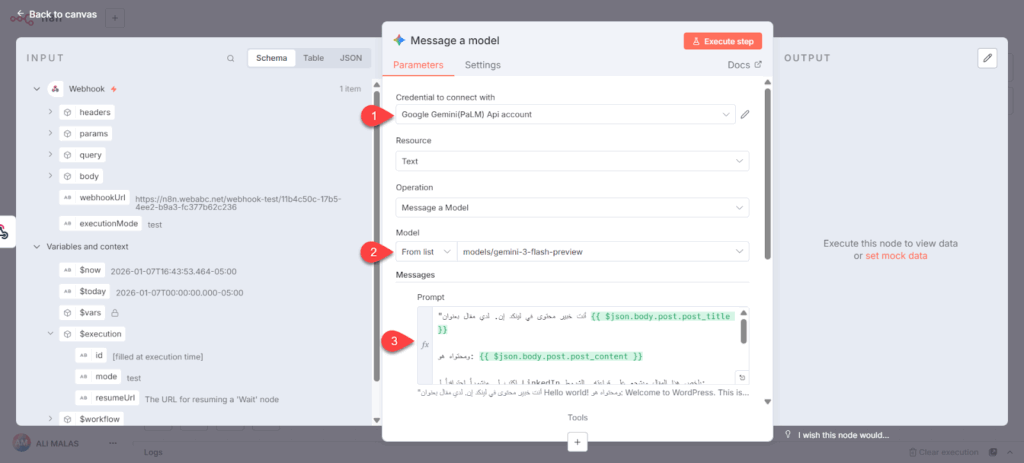This screenshot has height=463, width=1024.
Task: Expand the query item
Action: (50, 155)
